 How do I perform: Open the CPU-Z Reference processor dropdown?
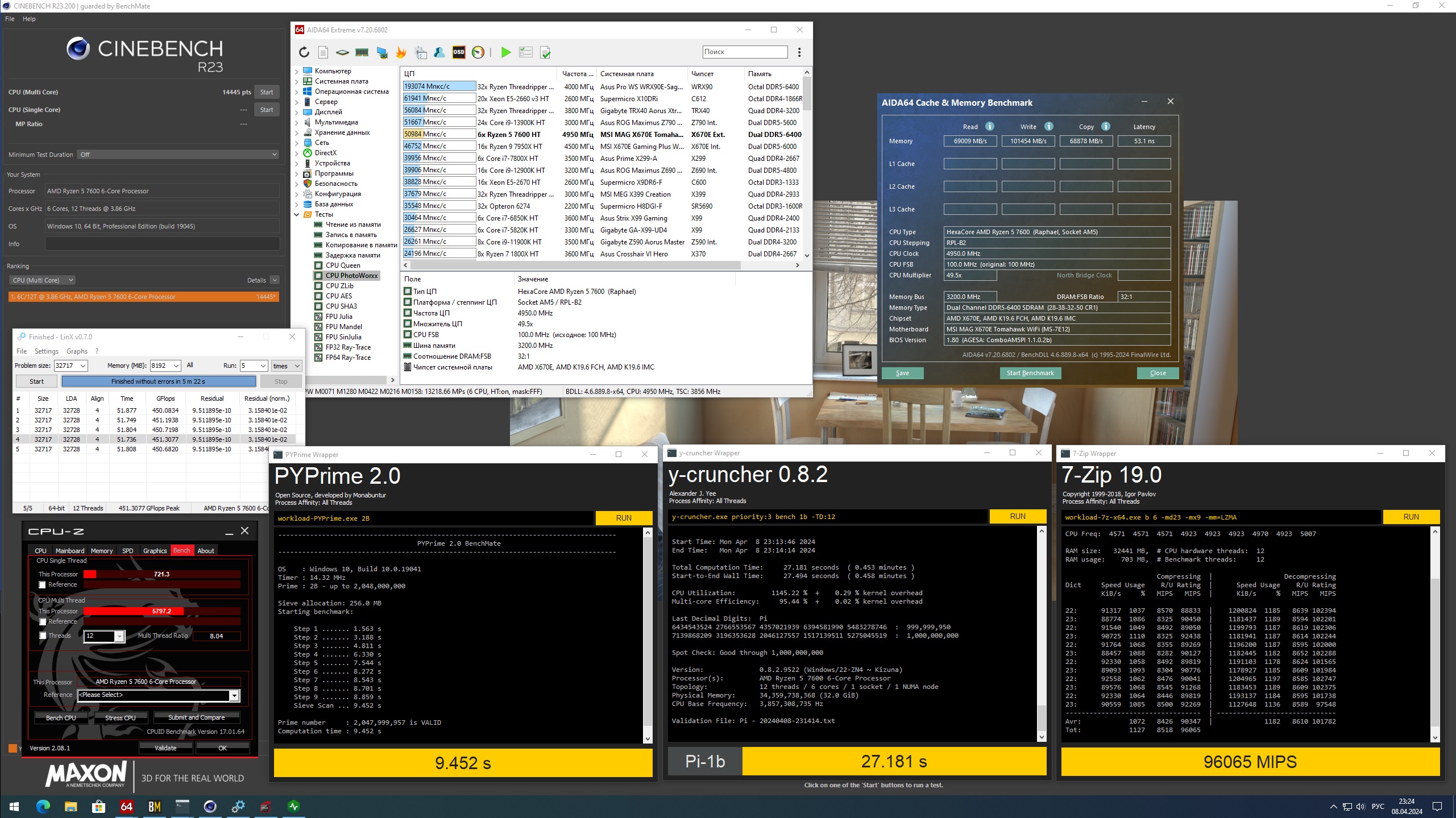[x=234, y=695]
